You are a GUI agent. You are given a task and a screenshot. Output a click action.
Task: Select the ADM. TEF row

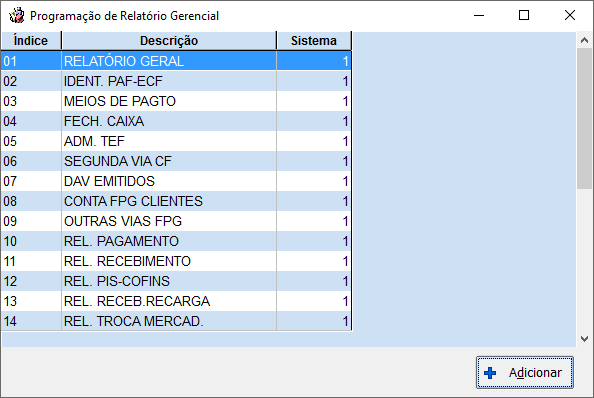point(176,141)
